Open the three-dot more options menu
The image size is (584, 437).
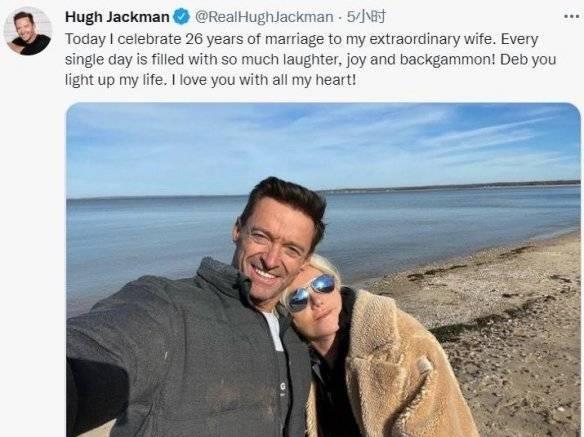571,17
